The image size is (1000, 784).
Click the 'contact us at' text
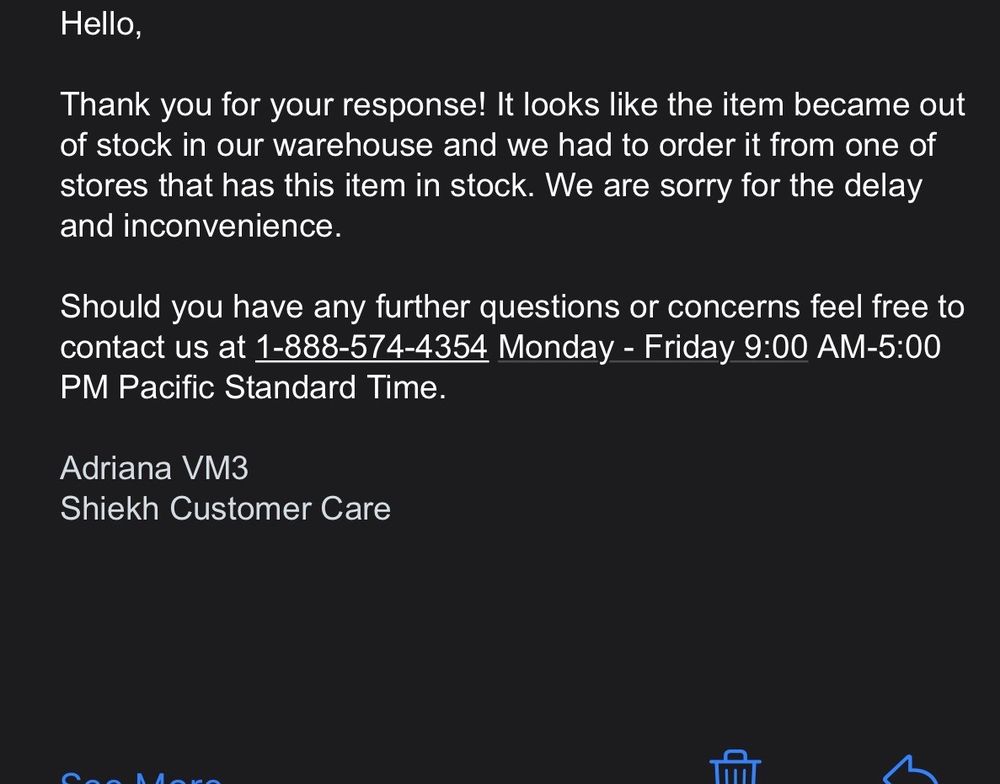click(152, 347)
